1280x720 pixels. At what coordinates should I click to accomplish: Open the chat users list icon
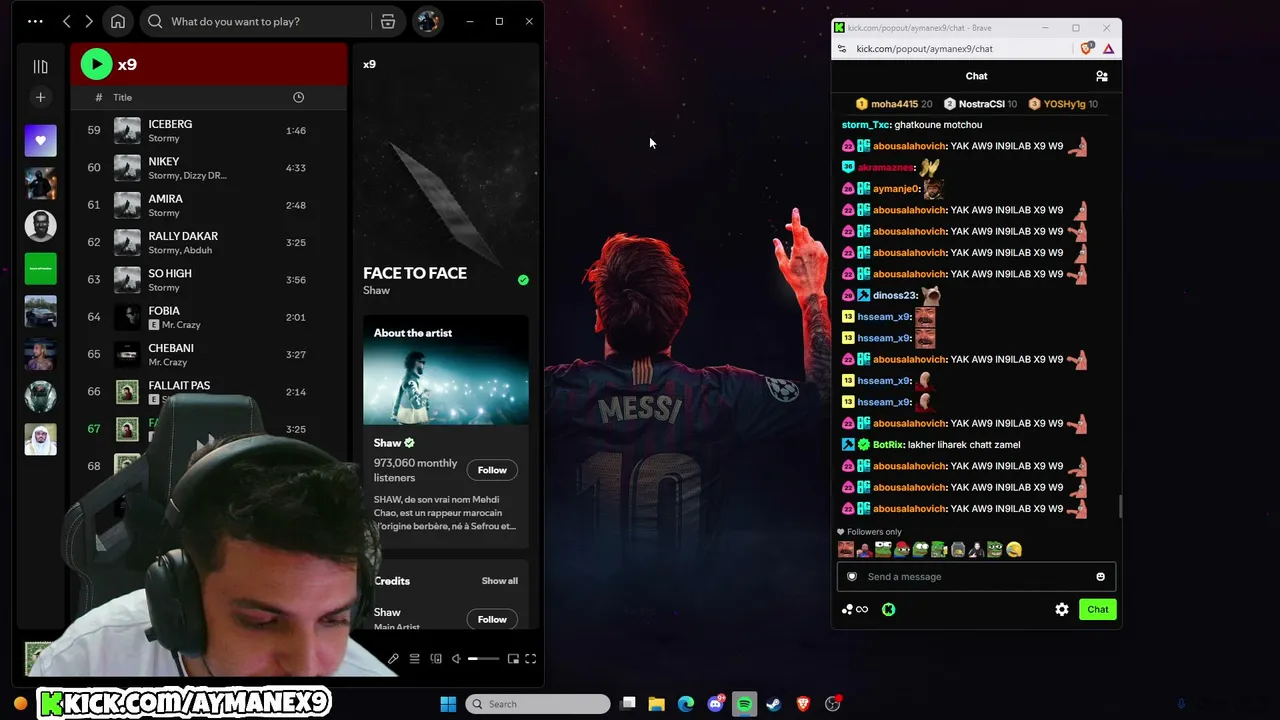coord(1102,76)
